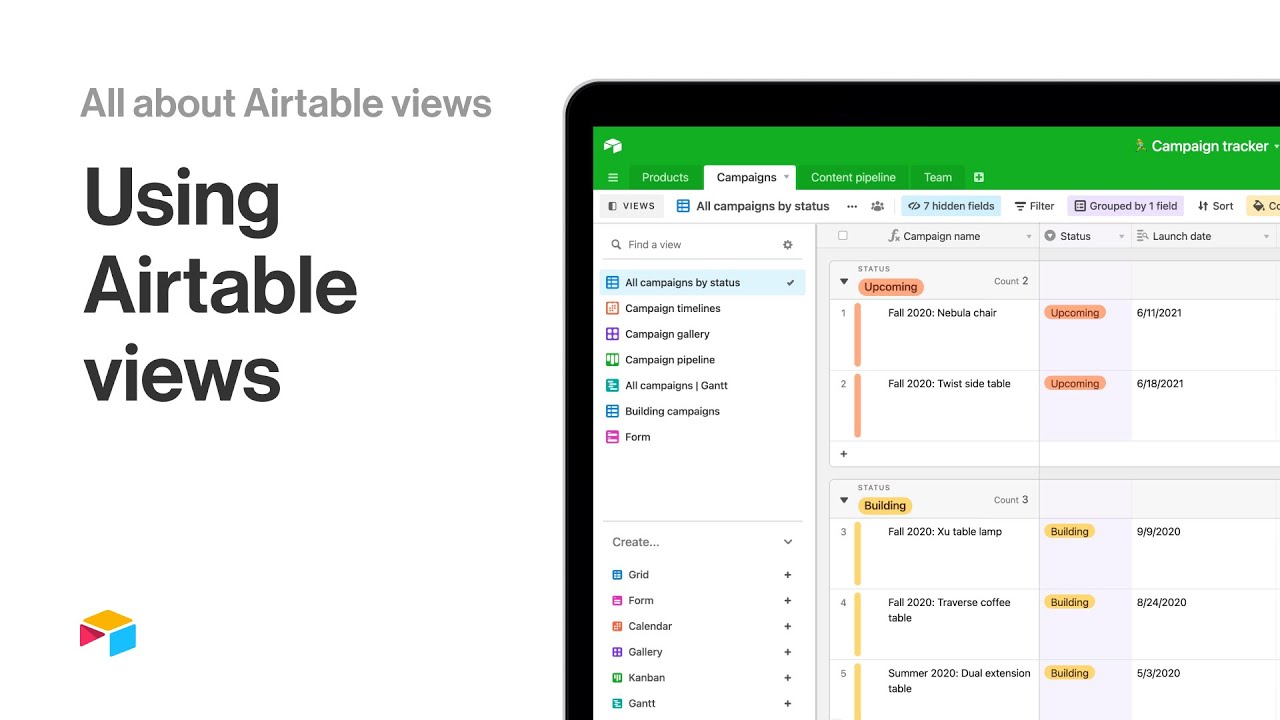The height and width of the screenshot is (720, 1280).
Task: Click the Upcoming status pill for Nebula chair
Action: pos(1075,313)
